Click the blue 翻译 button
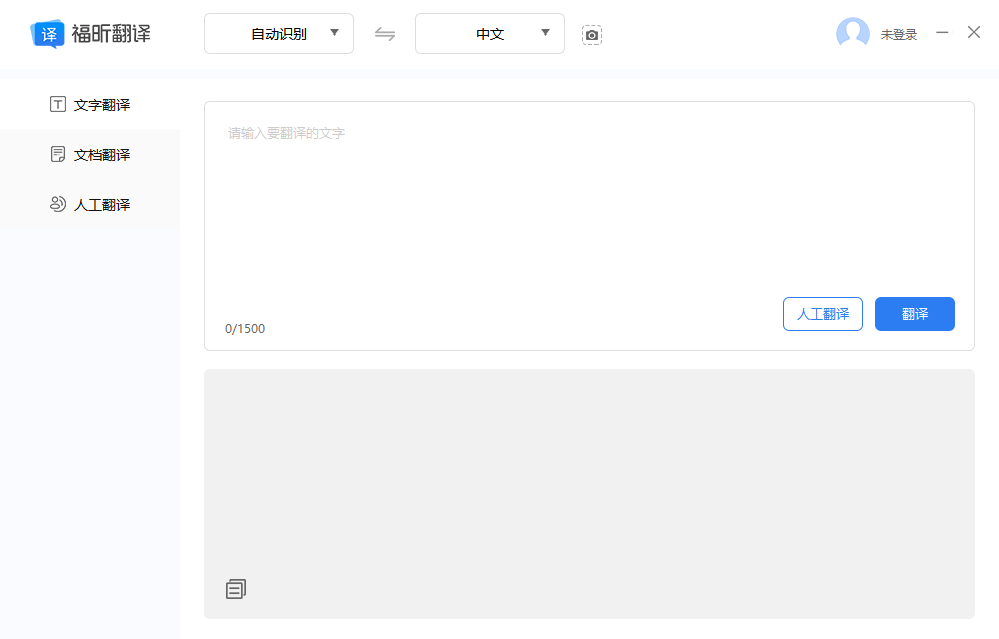 pos(914,313)
